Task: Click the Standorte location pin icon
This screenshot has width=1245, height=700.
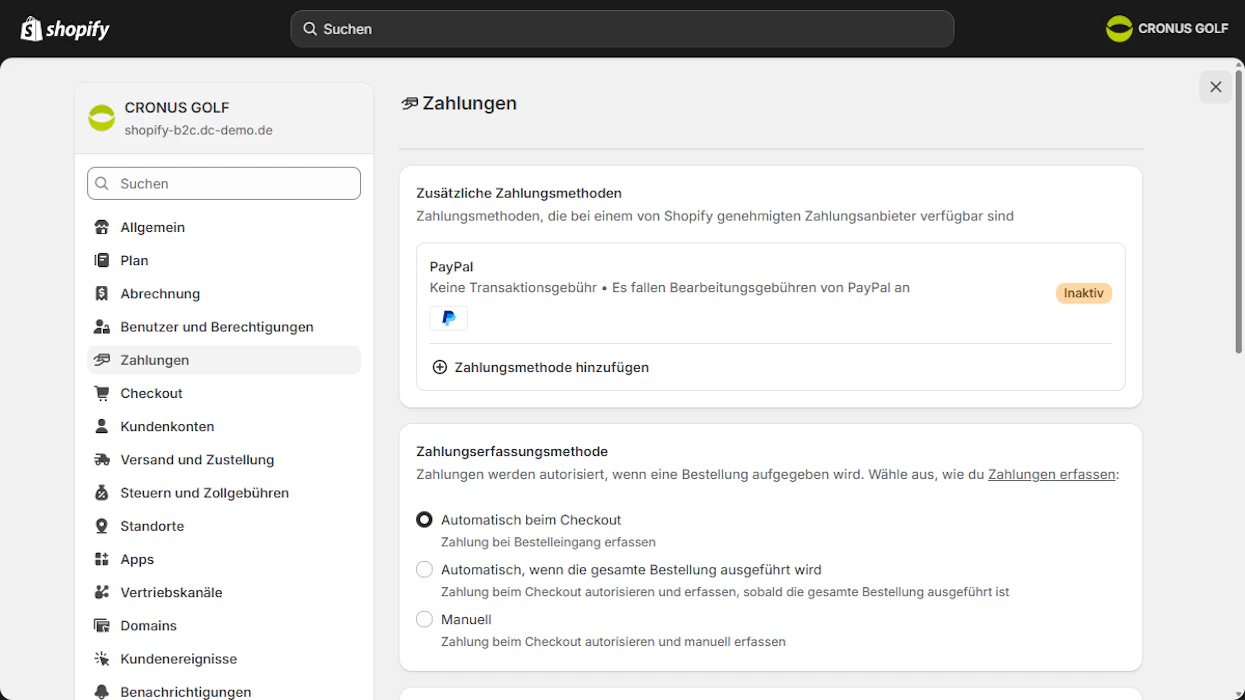Action: (x=101, y=526)
